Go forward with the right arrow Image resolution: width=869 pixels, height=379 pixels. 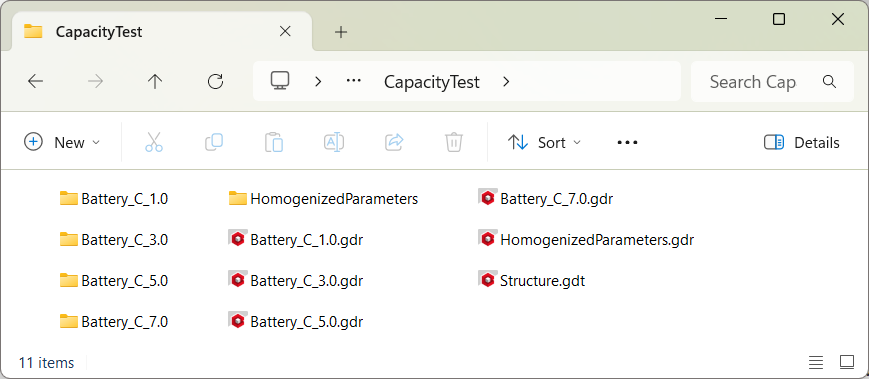95,82
